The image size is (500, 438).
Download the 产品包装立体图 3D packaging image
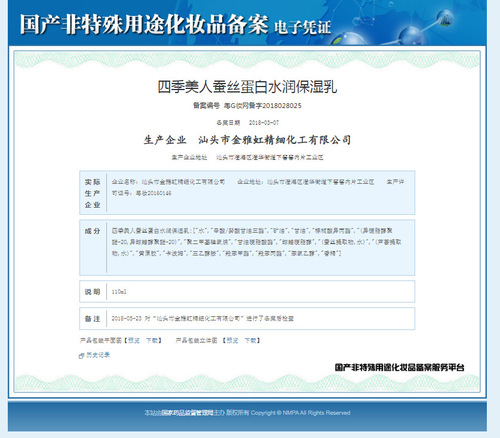[250, 340]
